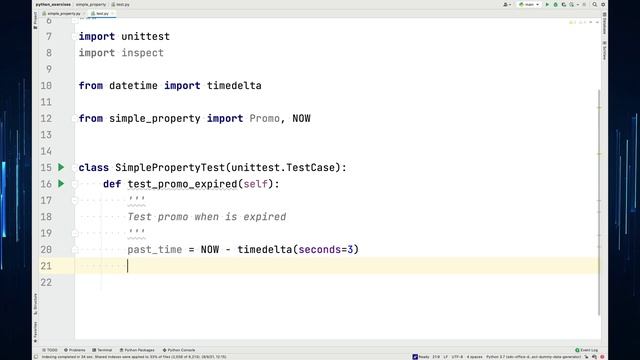The width and height of the screenshot is (640, 360).
Task: Open the TODO tool window
Action: (x=50, y=350)
